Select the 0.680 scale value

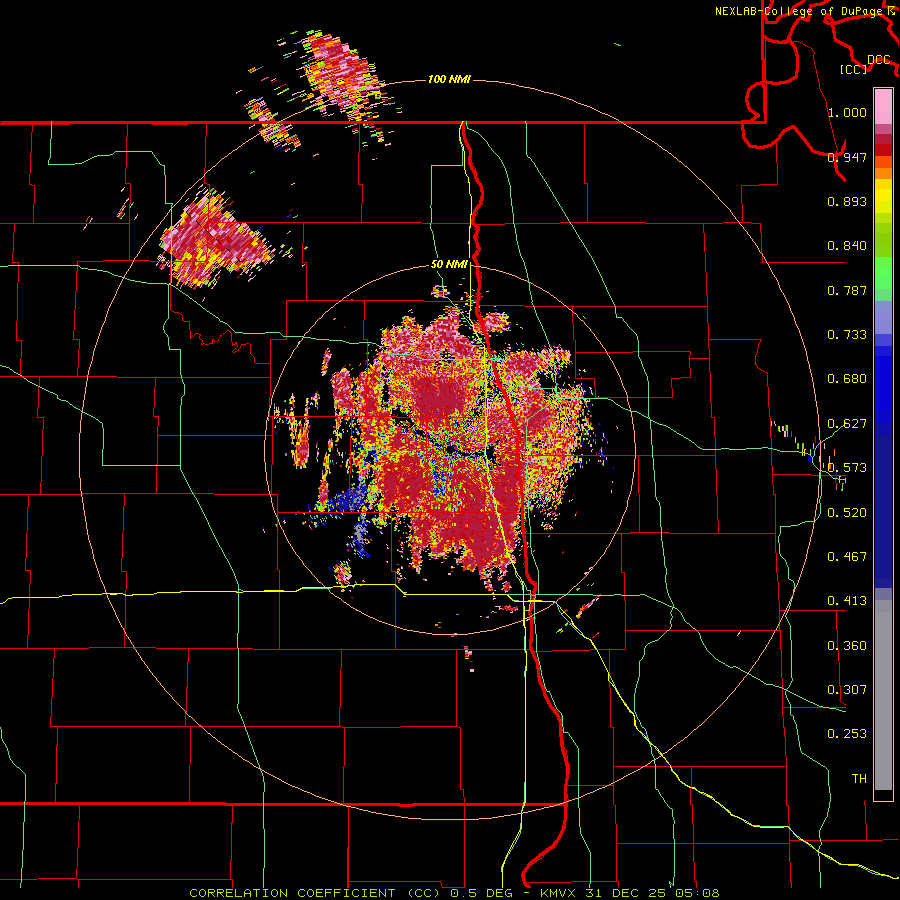[x=847, y=379]
